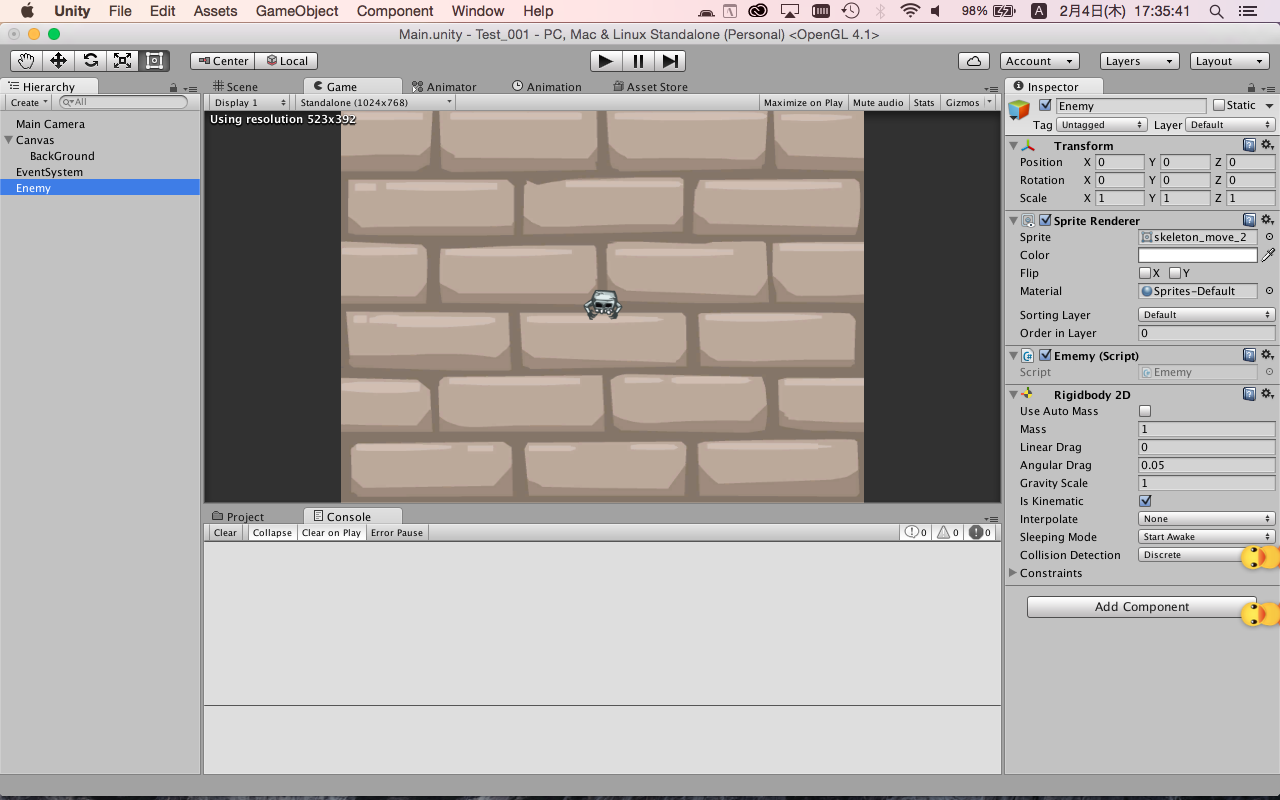This screenshot has height=800, width=1280.
Task: Pause the game playback
Action: pyautogui.click(x=638, y=61)
